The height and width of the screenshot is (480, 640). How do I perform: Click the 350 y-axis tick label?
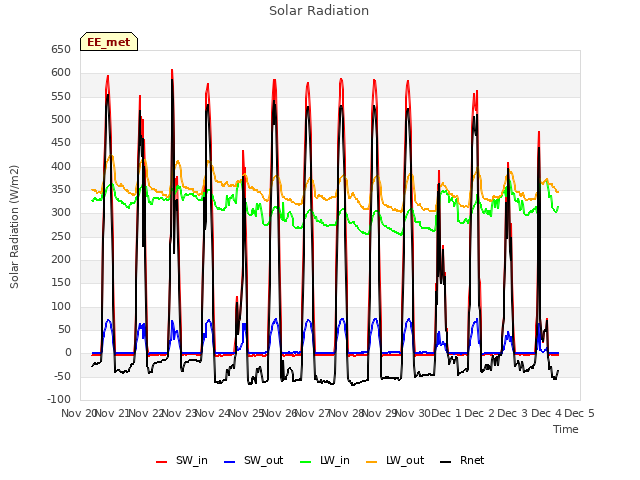click(x=61, y=189)
